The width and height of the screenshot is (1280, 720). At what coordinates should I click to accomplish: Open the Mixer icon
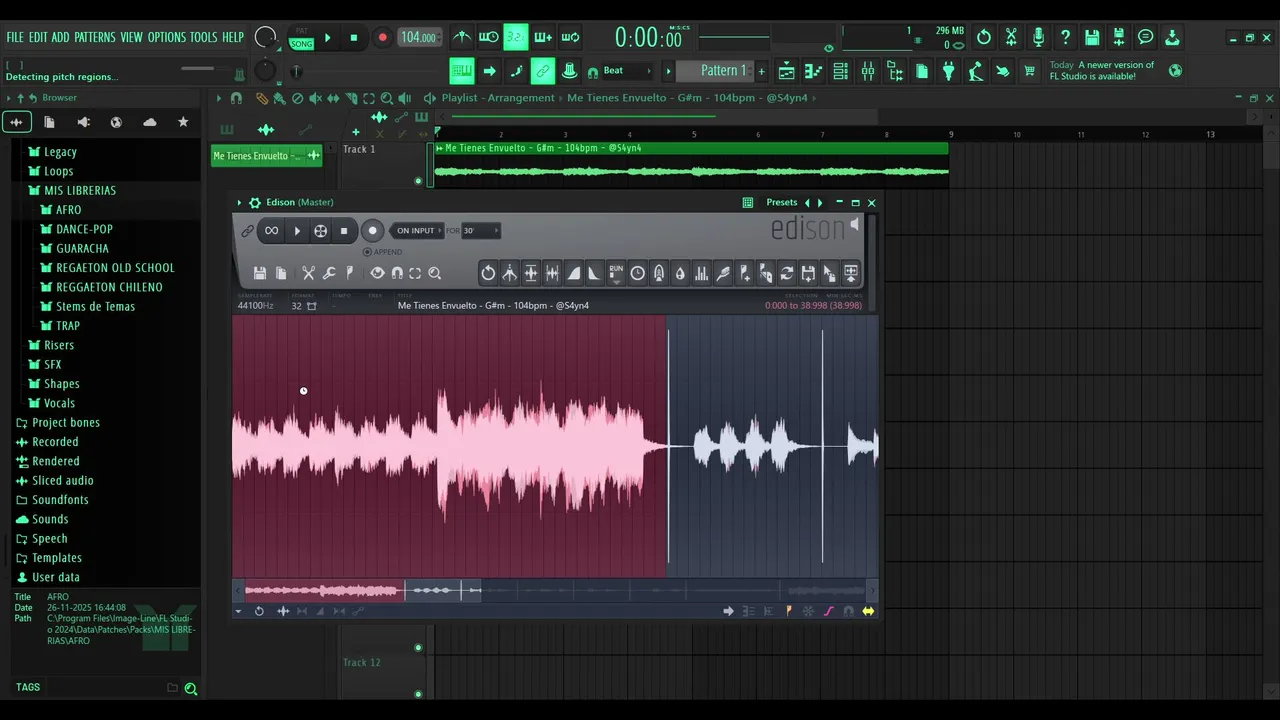tap(868, 71)
